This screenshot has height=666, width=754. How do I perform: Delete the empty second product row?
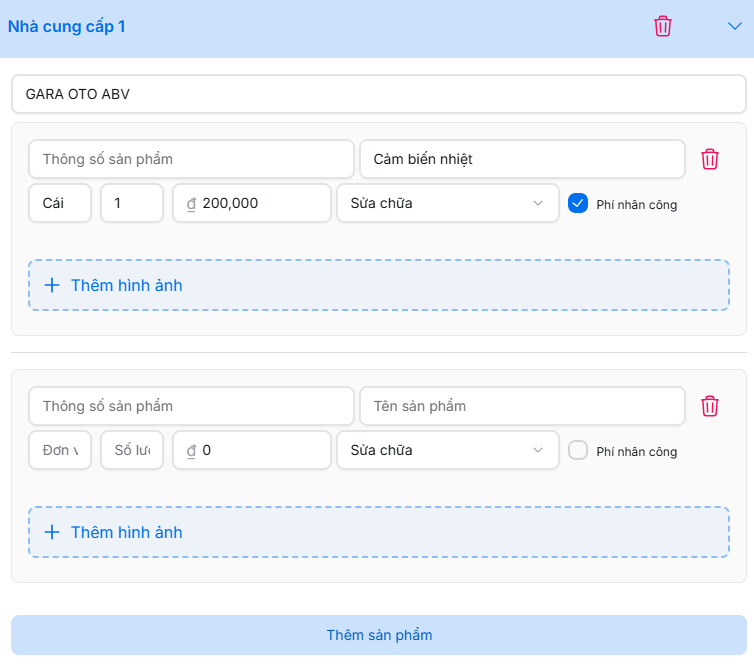point(709,406)
